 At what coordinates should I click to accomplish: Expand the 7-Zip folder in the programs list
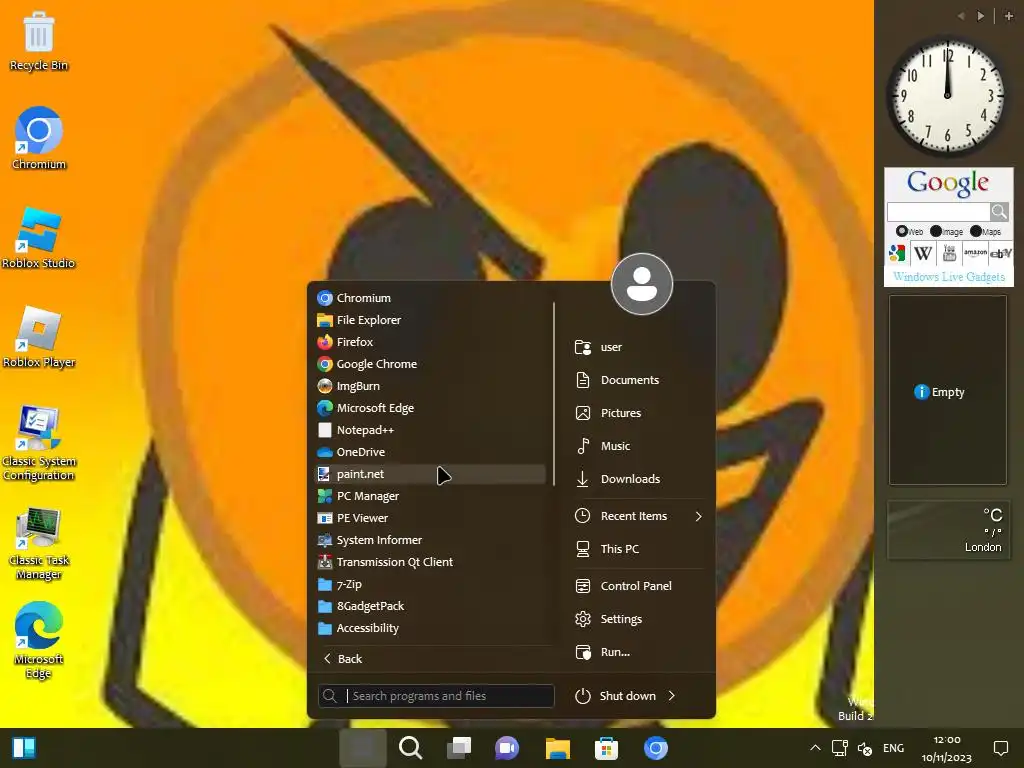pos(430,584)
